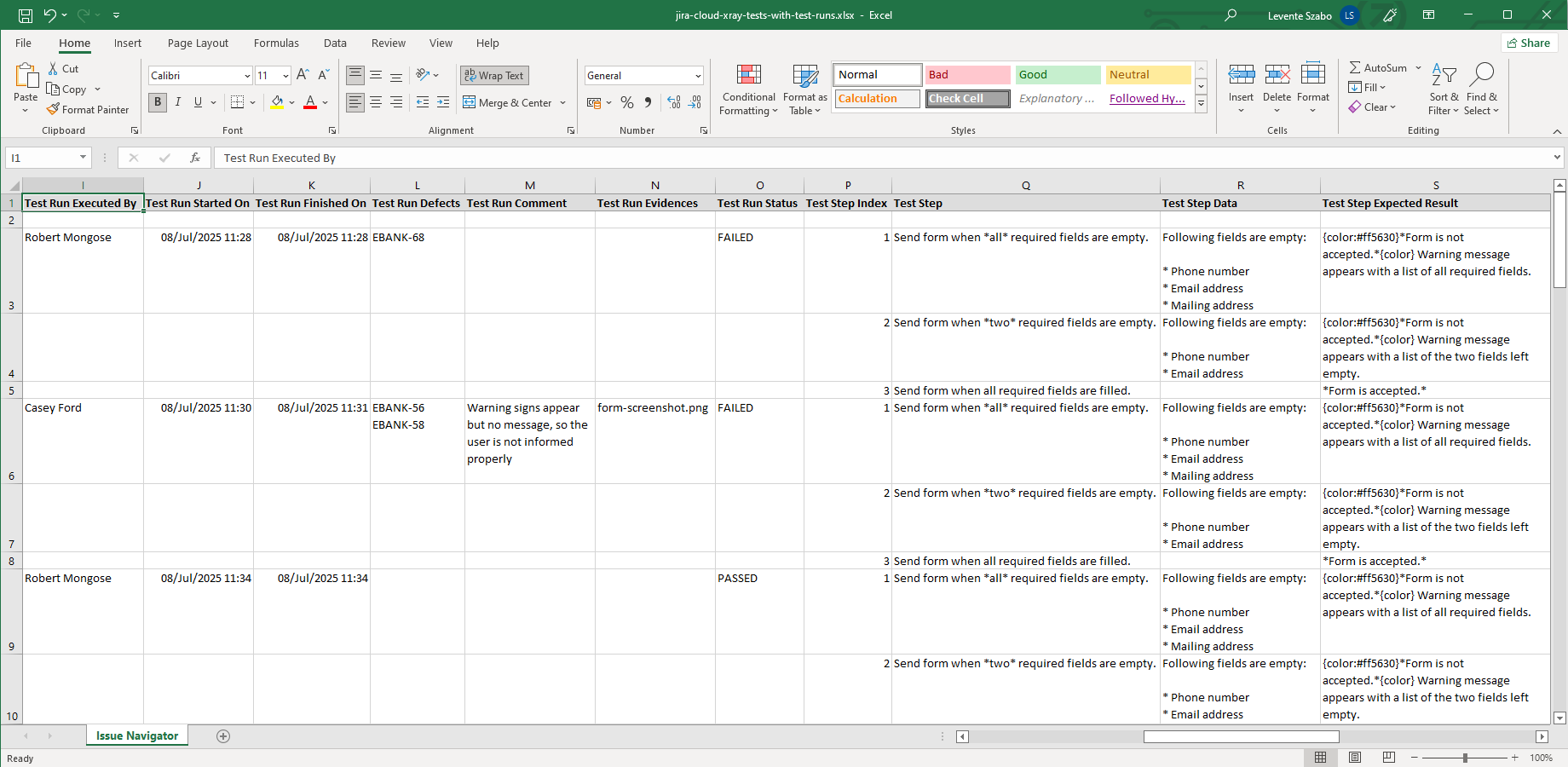Switch to the Page Layout tab
Screen dimensions: 1568x767
pos(198,43)
